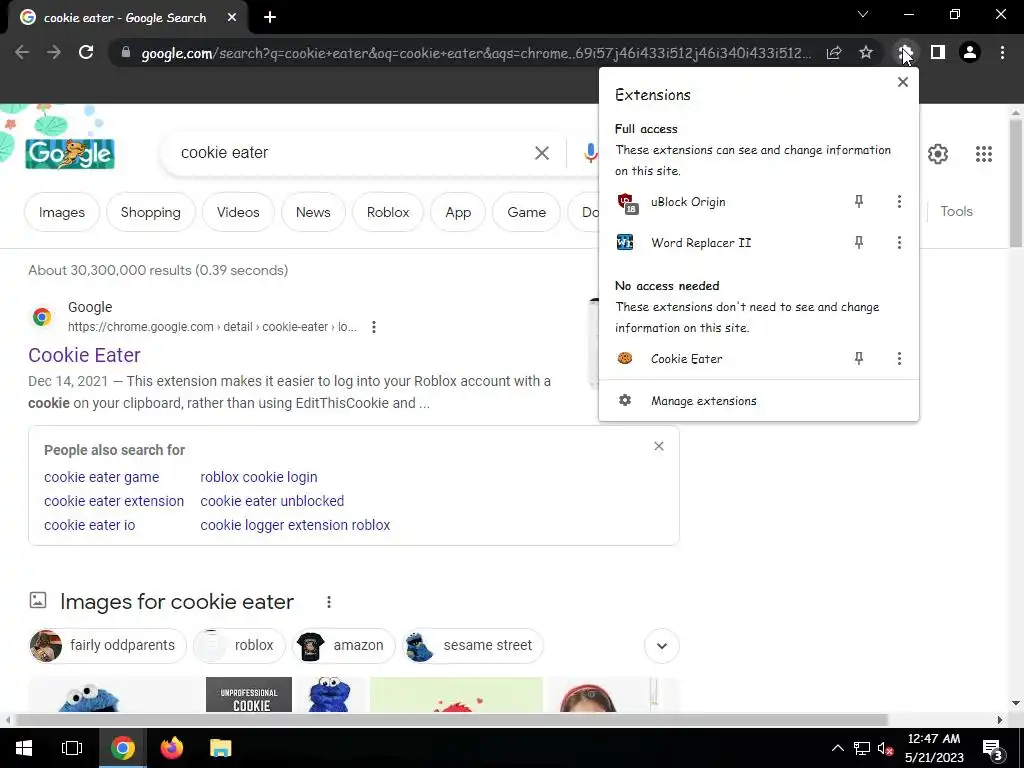Open options for Images for cookie eater

[329, 602]
